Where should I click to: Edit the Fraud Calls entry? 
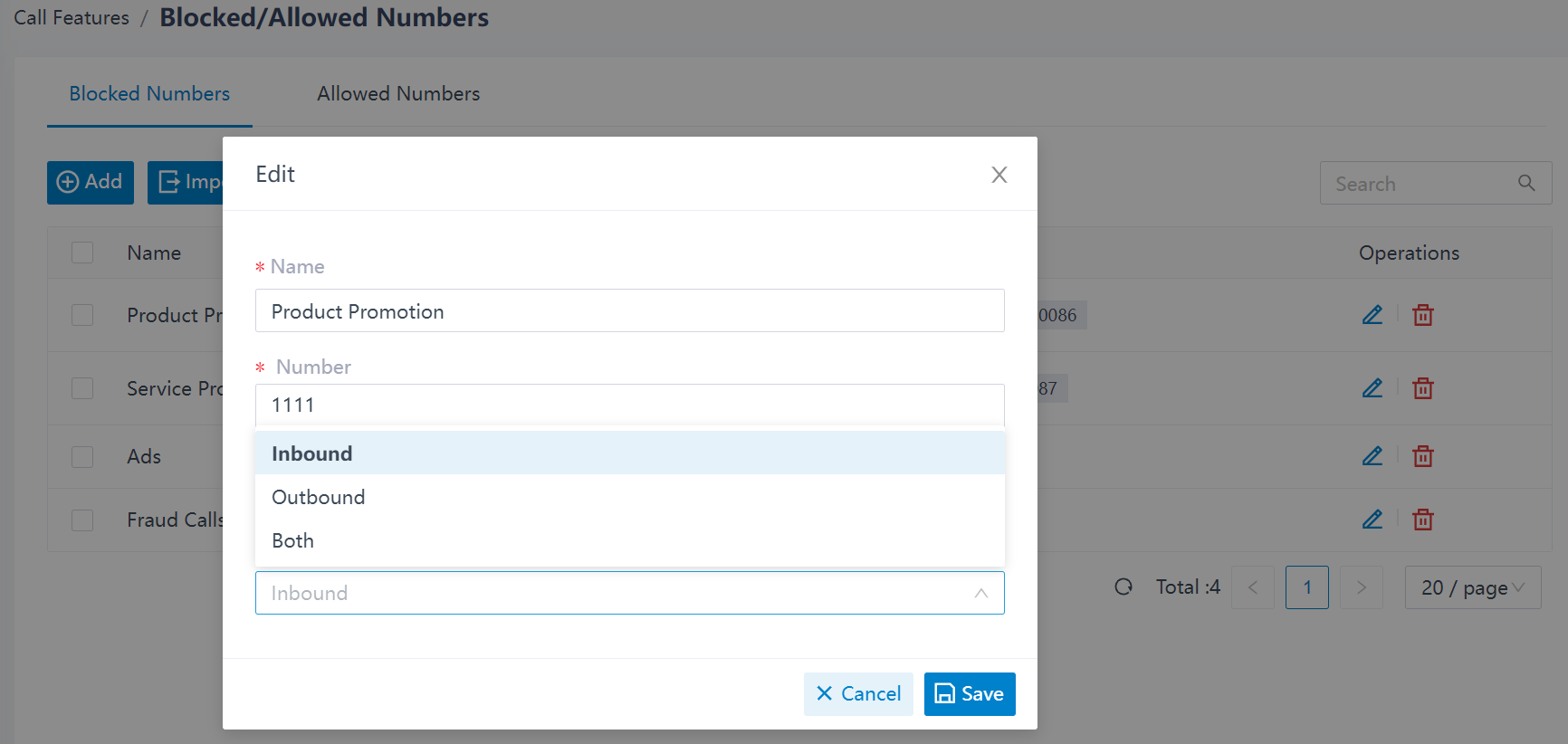(x=1372, y=520)
